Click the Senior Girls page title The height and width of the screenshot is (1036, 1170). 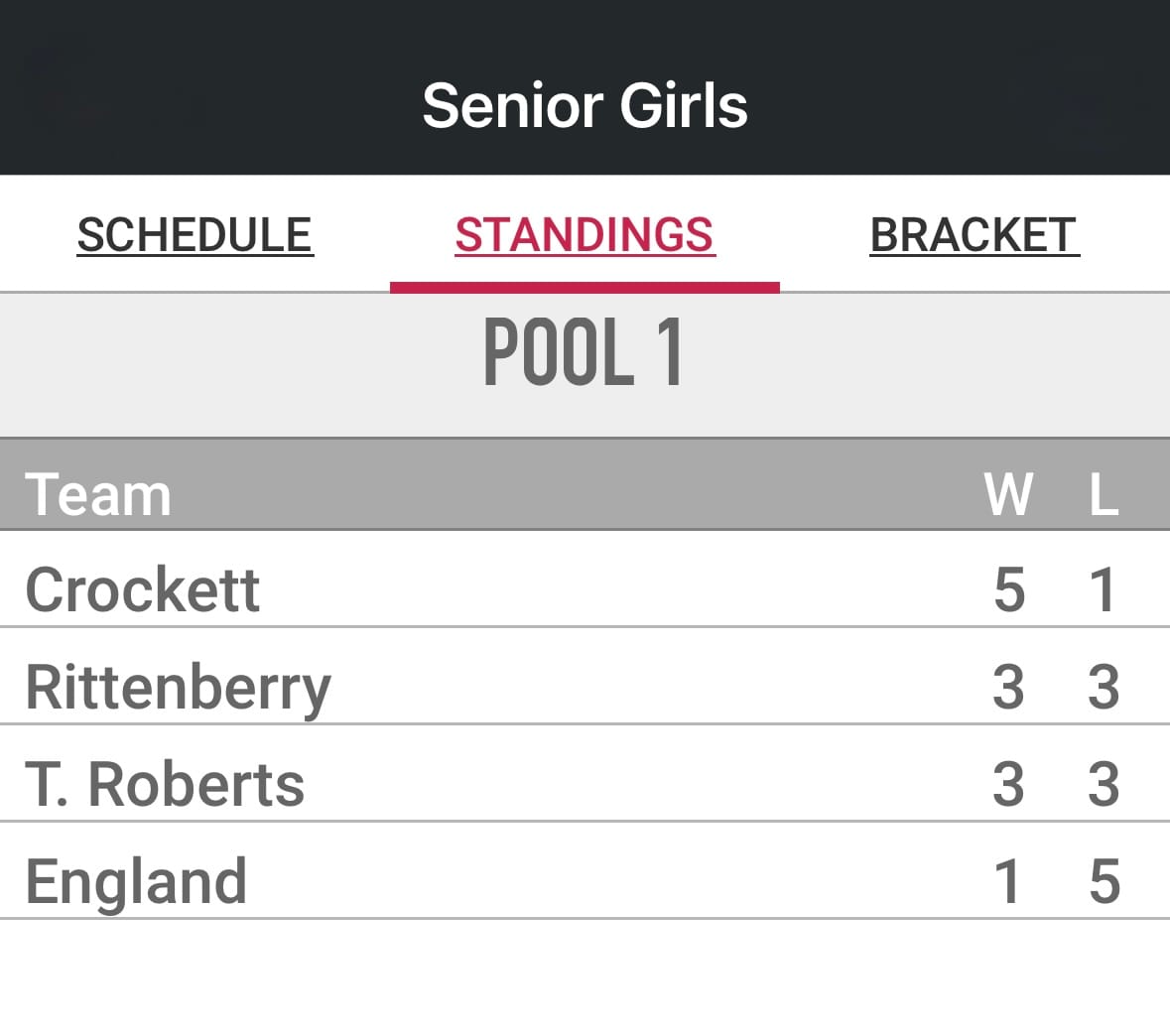pyautogui.click(x=585, y=105)
